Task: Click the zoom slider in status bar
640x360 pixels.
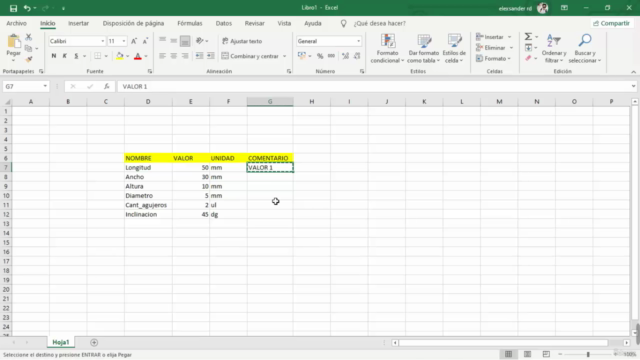Action: click(x=588, y=354)
